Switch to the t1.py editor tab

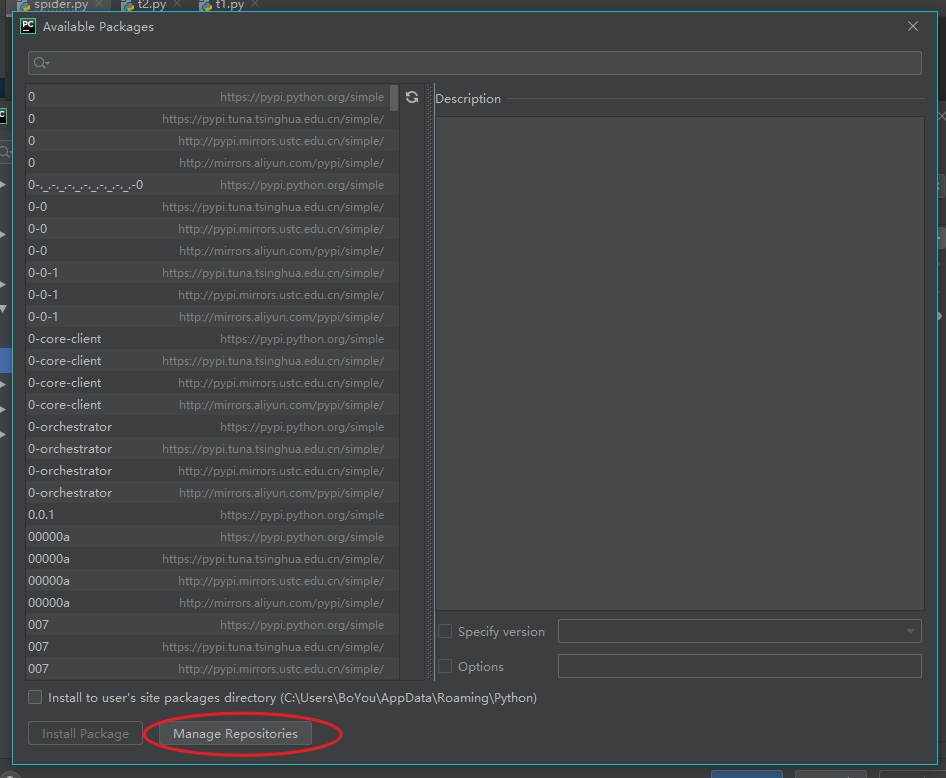point(229,5)
